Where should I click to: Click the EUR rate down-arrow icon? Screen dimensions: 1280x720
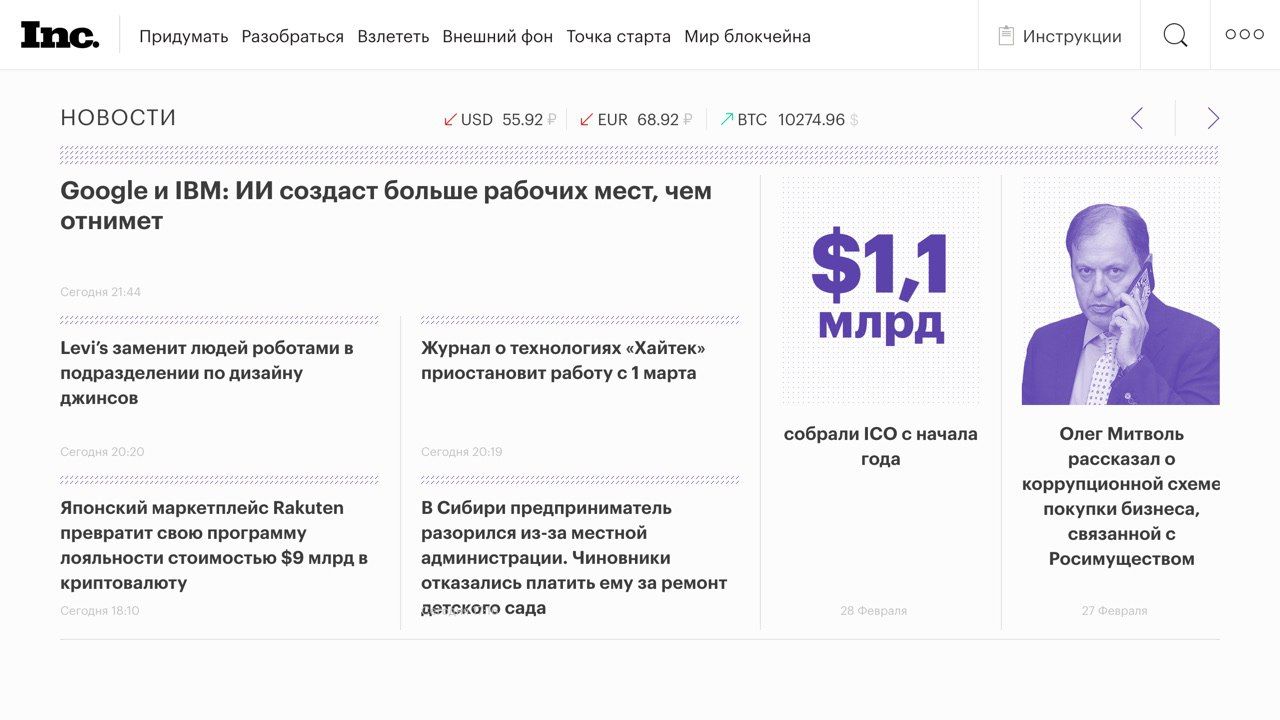pyautogui.click(x=587, y=120)
